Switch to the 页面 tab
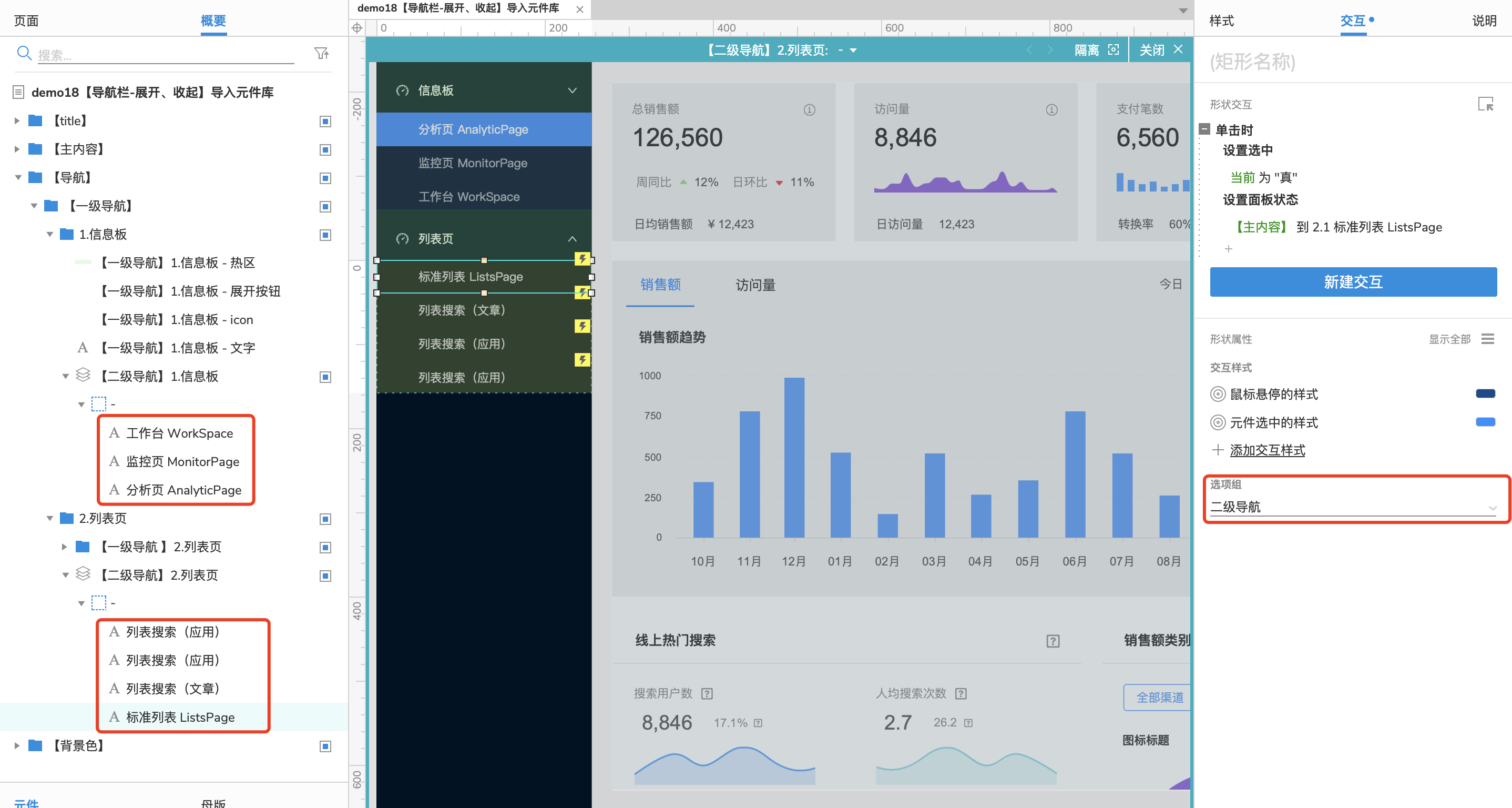Viewport: 1512px width, 808px height. point(26,21)
